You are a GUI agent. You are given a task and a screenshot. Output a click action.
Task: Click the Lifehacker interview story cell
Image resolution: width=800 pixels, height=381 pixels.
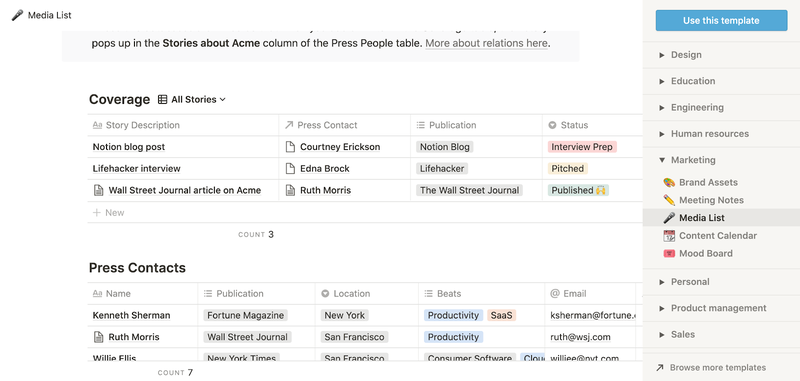[183, 168]
